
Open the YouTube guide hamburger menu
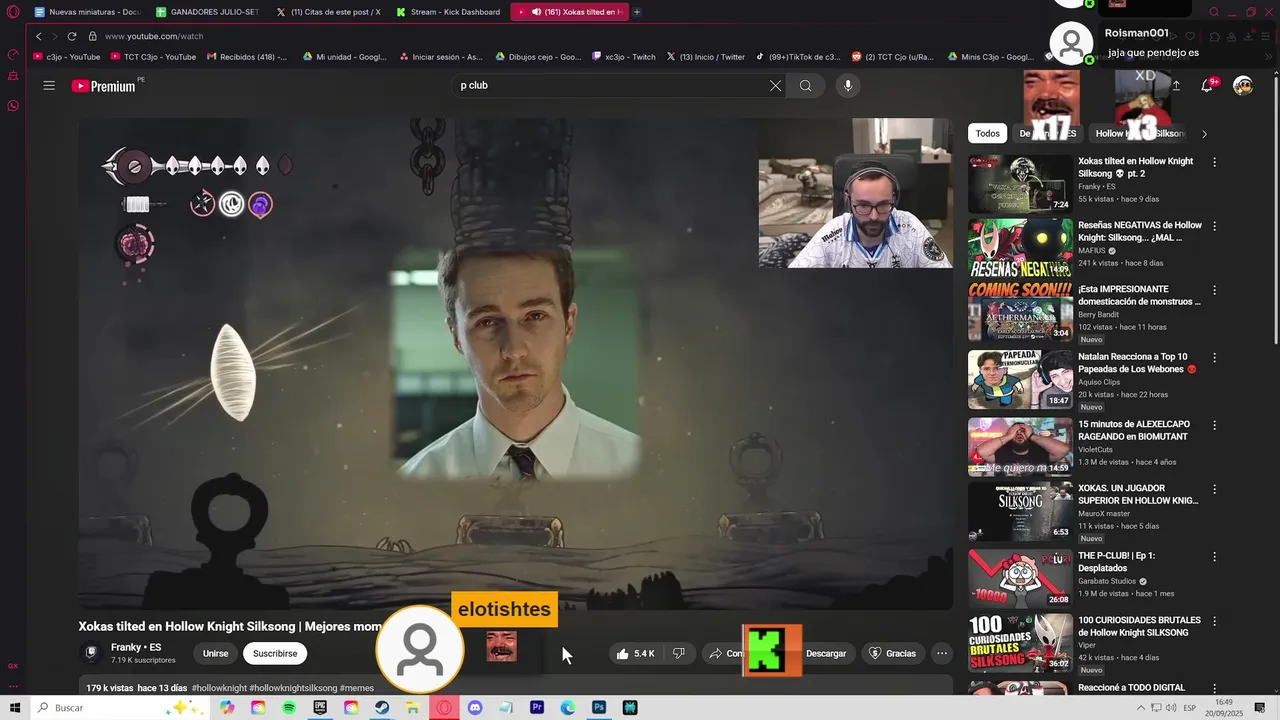(49, 86)
